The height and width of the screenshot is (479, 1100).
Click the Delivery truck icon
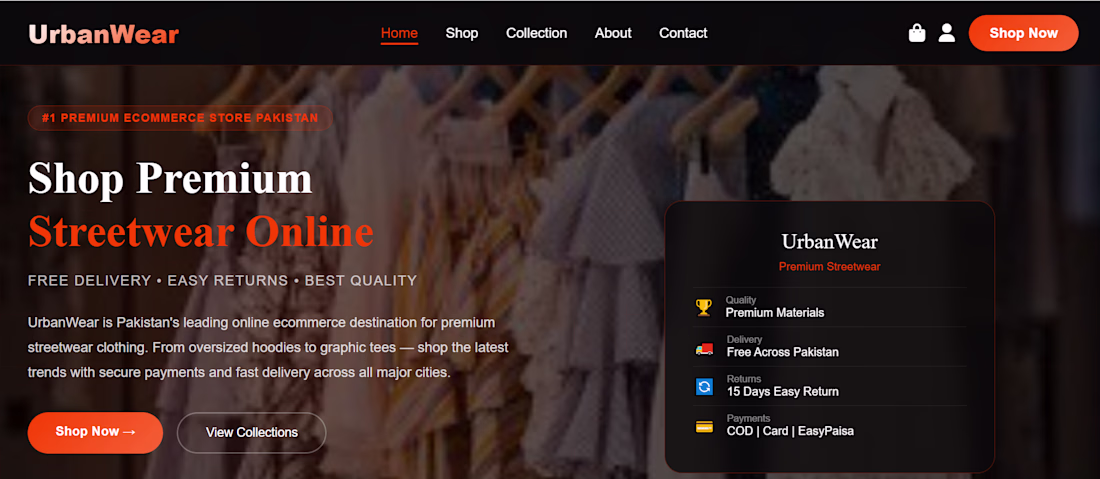(x=704, y=347)
